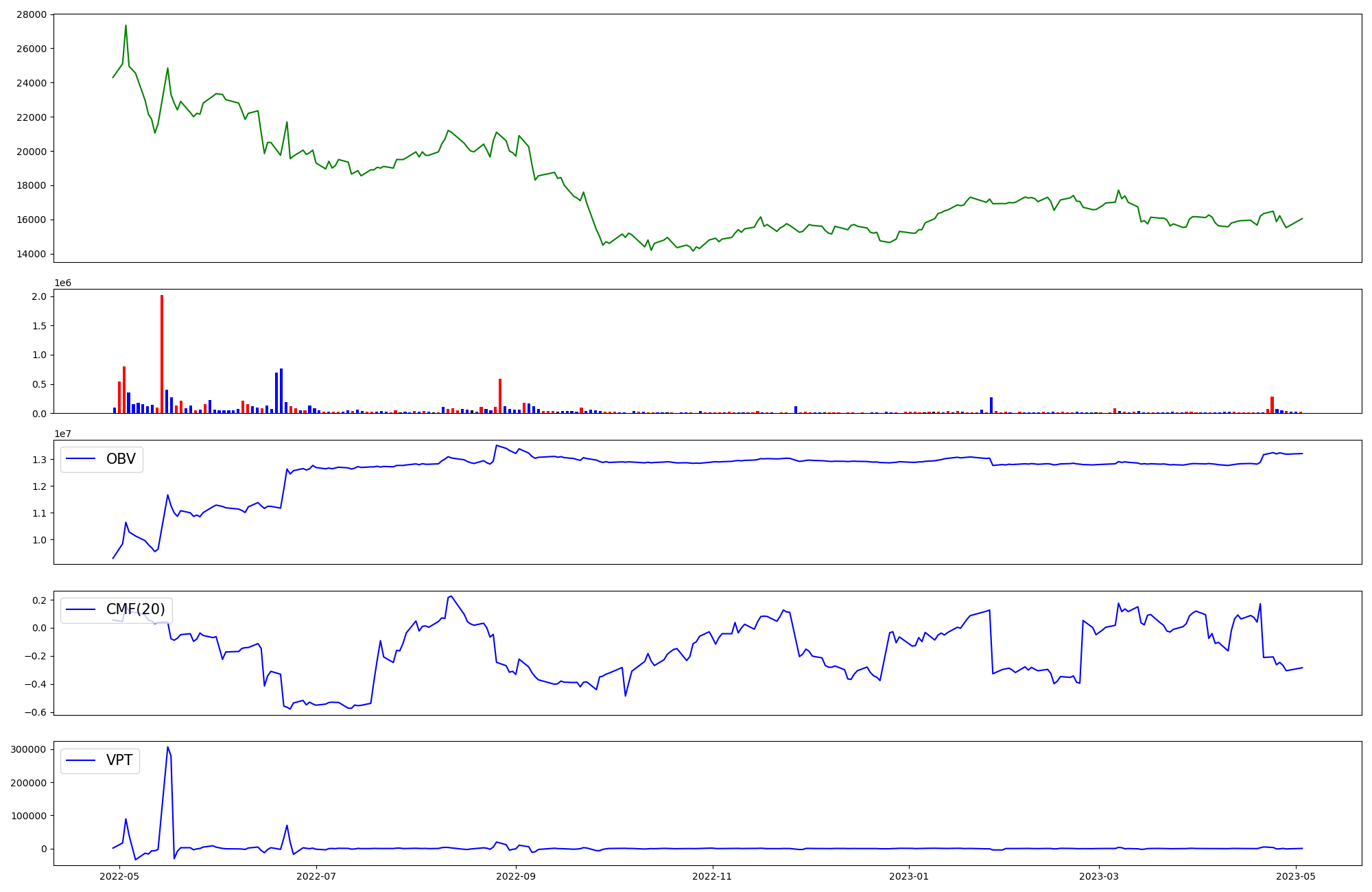This screenshot has width=1372, height=892.
Task: Click the 1e7 OBV scale notation
Action: pyautogui.click(x=62, y=434)
